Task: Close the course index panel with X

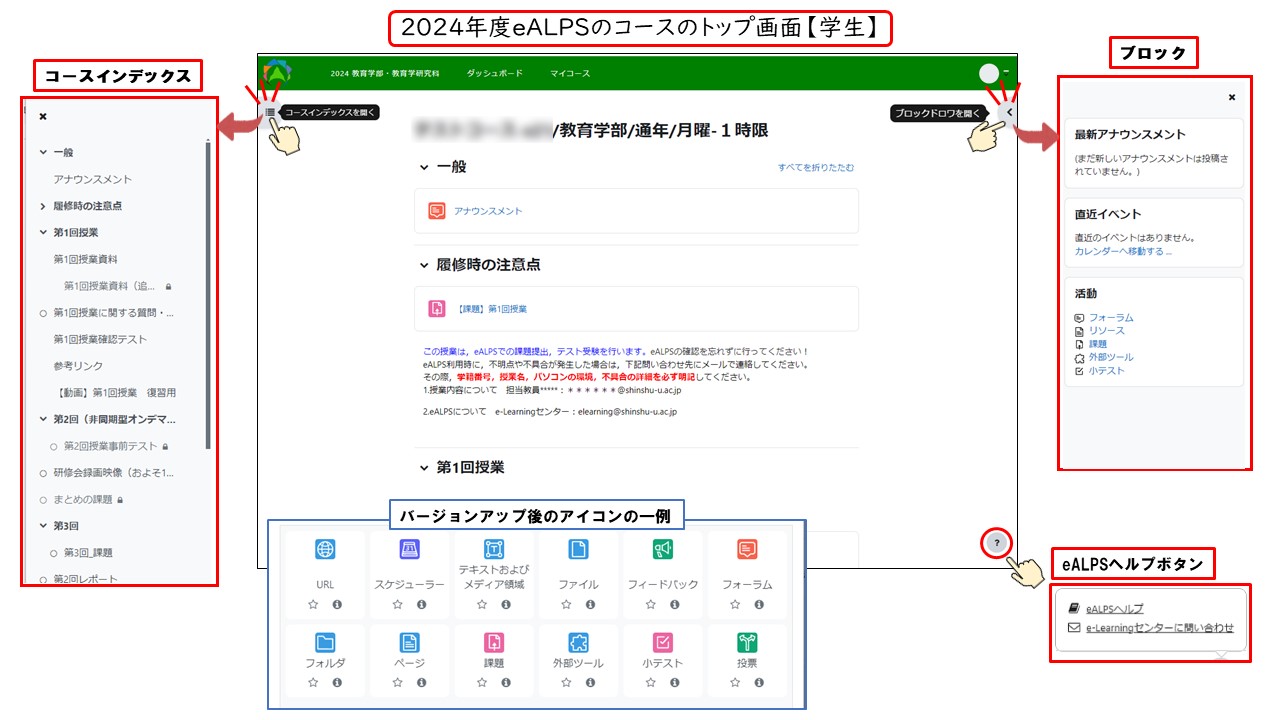Action: click(x=43, y=117)
